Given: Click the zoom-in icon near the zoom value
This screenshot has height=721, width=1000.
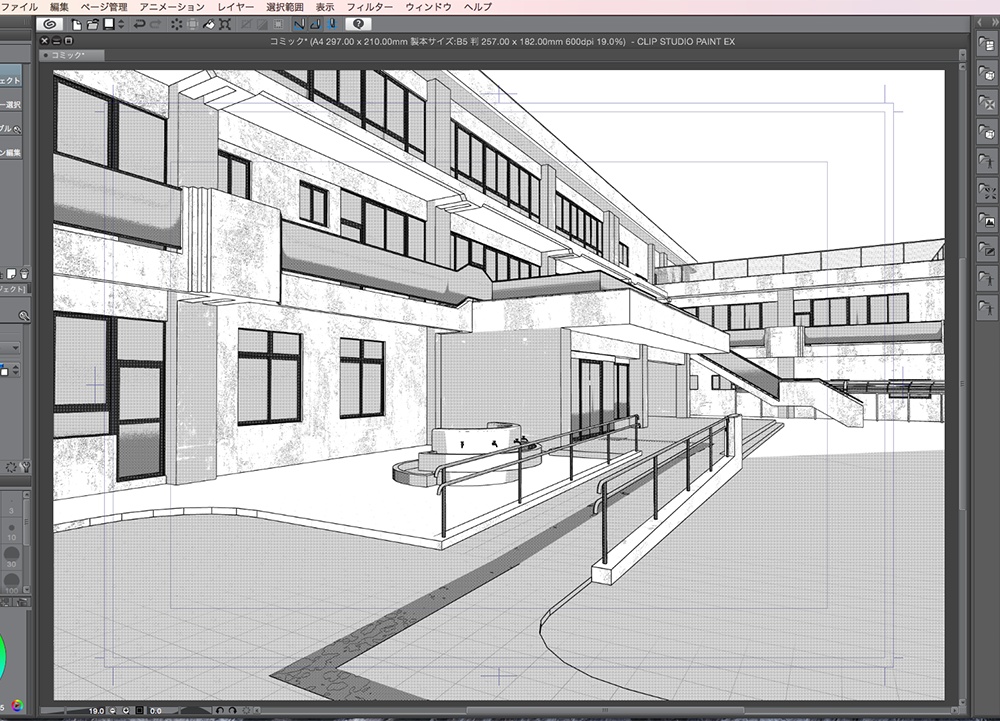Looking at the screenshot, I should pos(126,709).
